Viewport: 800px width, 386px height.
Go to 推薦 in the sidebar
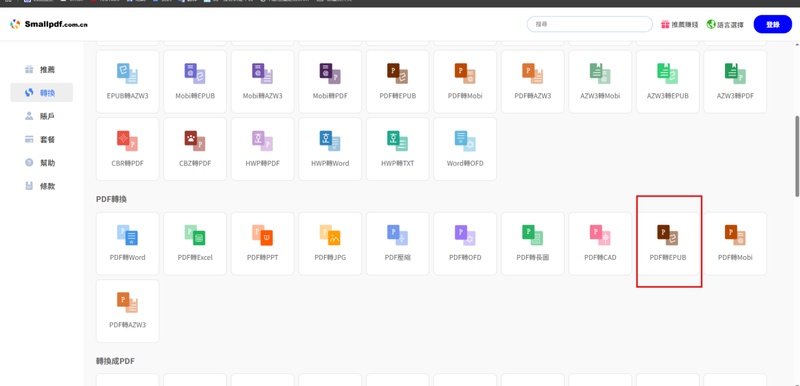tap(41, 69)
